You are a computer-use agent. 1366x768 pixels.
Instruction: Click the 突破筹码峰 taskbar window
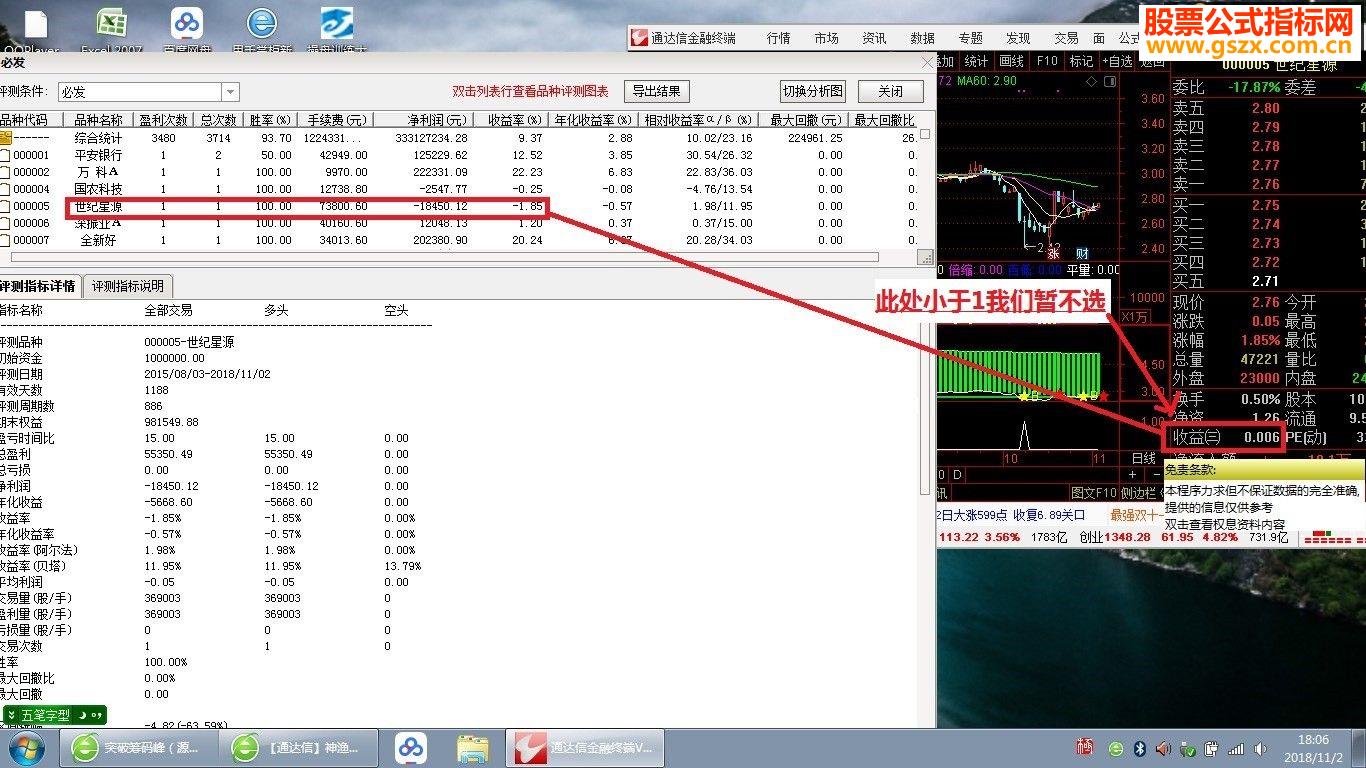[138, 748]
